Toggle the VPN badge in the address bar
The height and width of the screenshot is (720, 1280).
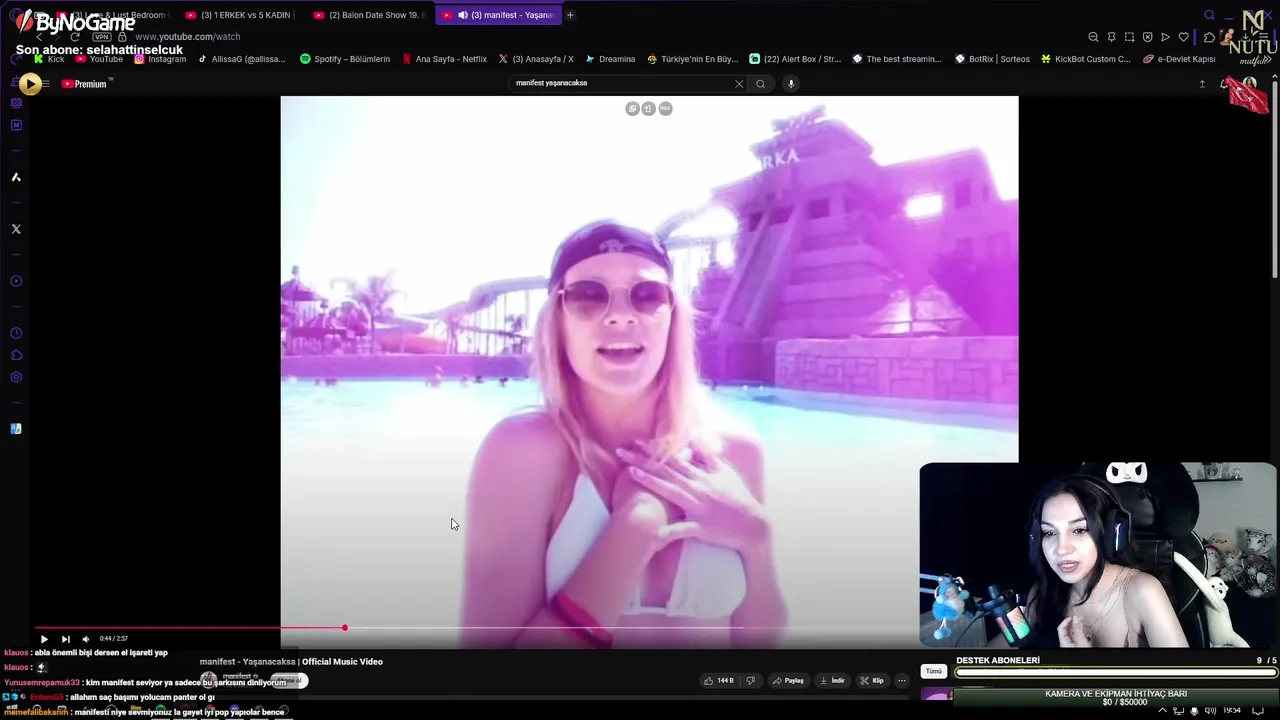[x=101, y=37]
